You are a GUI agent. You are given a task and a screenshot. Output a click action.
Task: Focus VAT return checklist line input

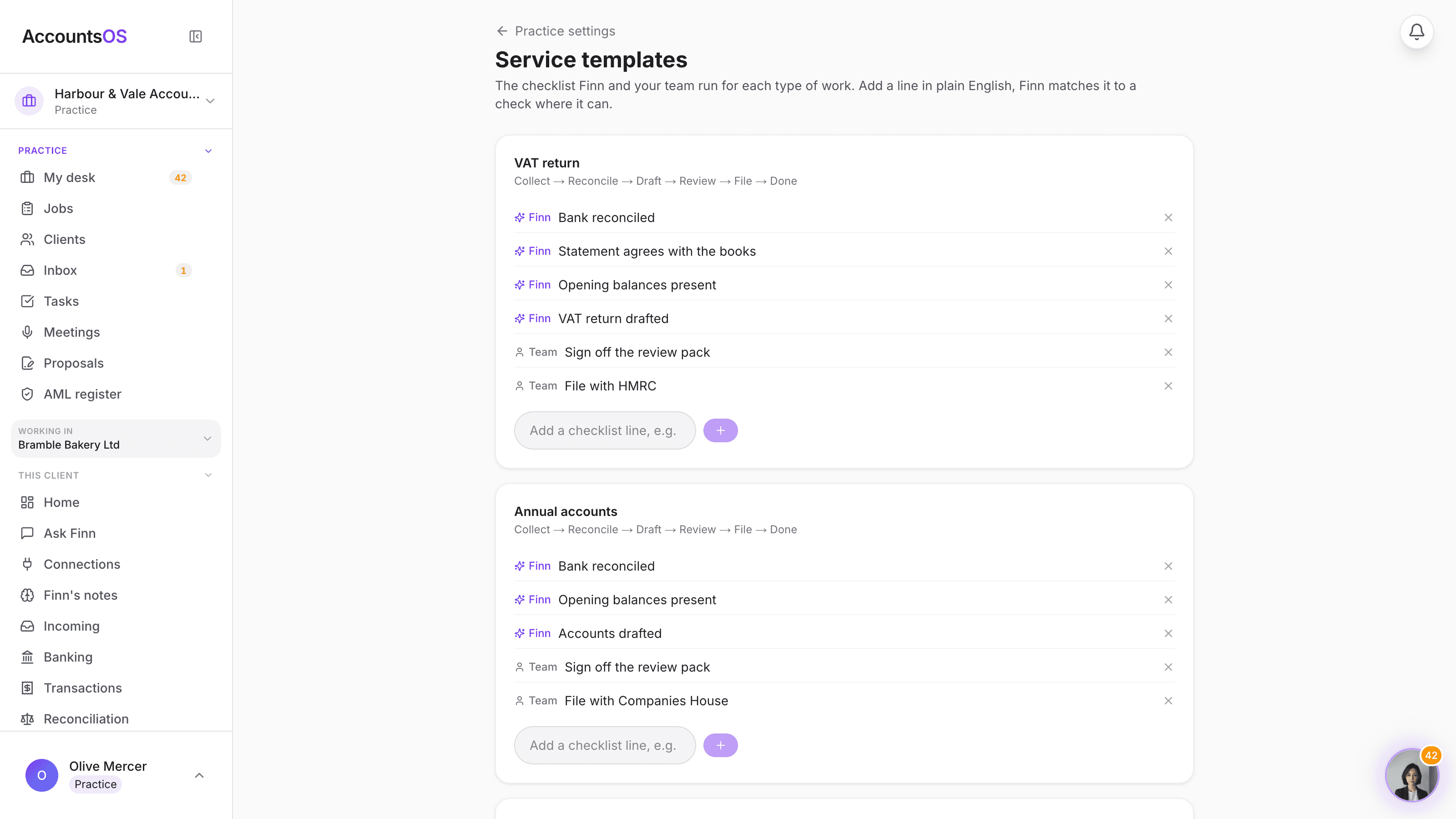pos(605,431)
